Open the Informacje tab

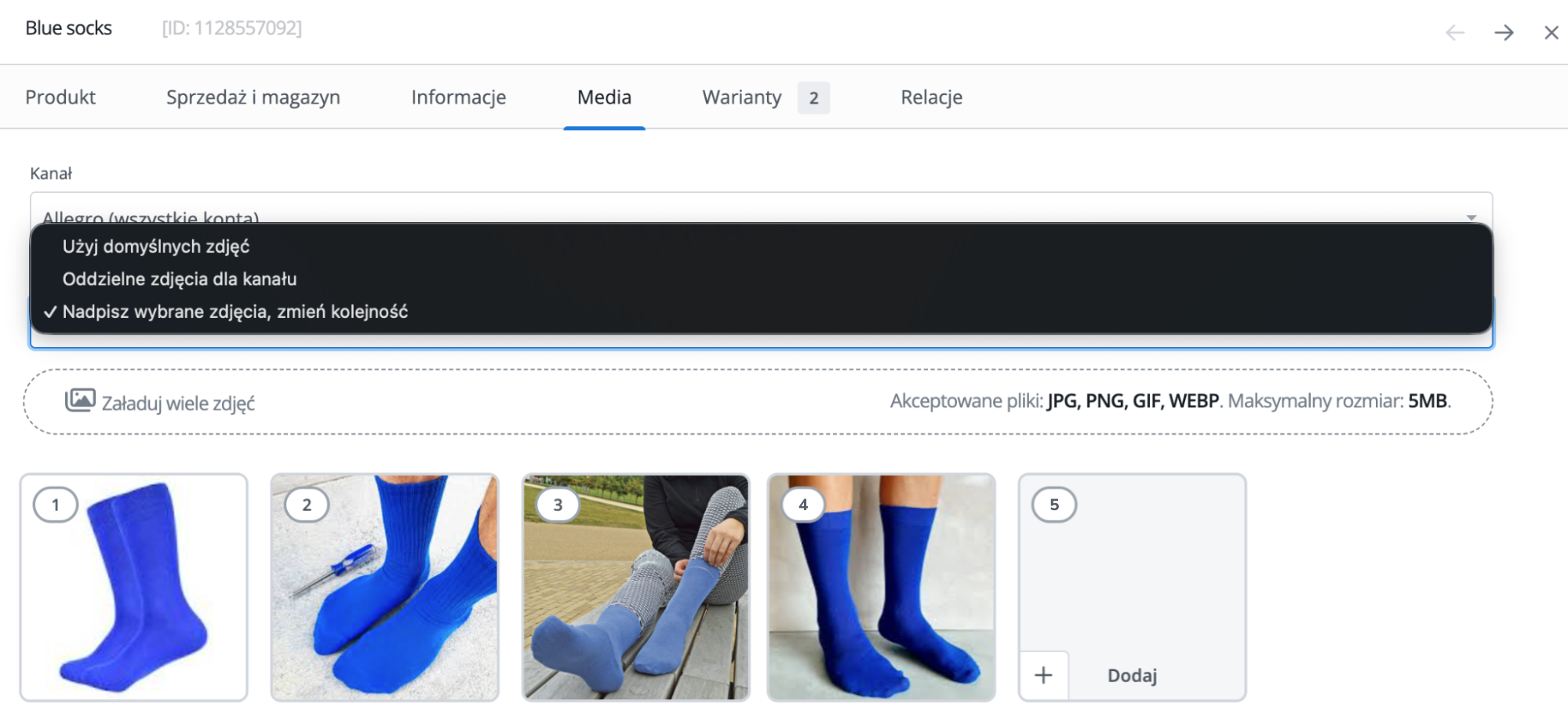click(458, 97)
